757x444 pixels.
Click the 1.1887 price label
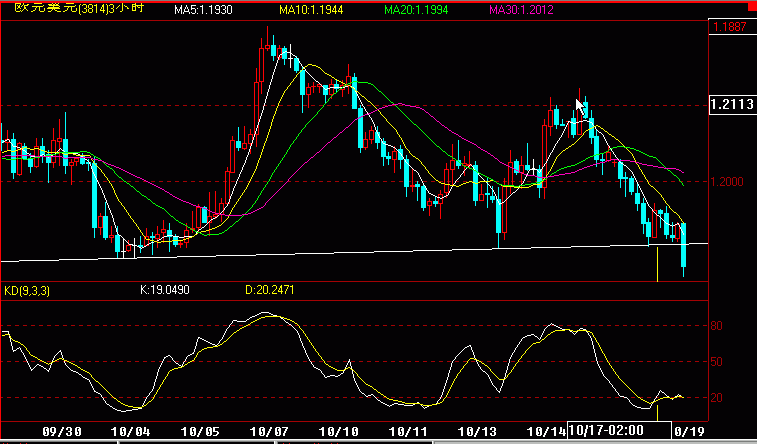click(x=730, y=27)
